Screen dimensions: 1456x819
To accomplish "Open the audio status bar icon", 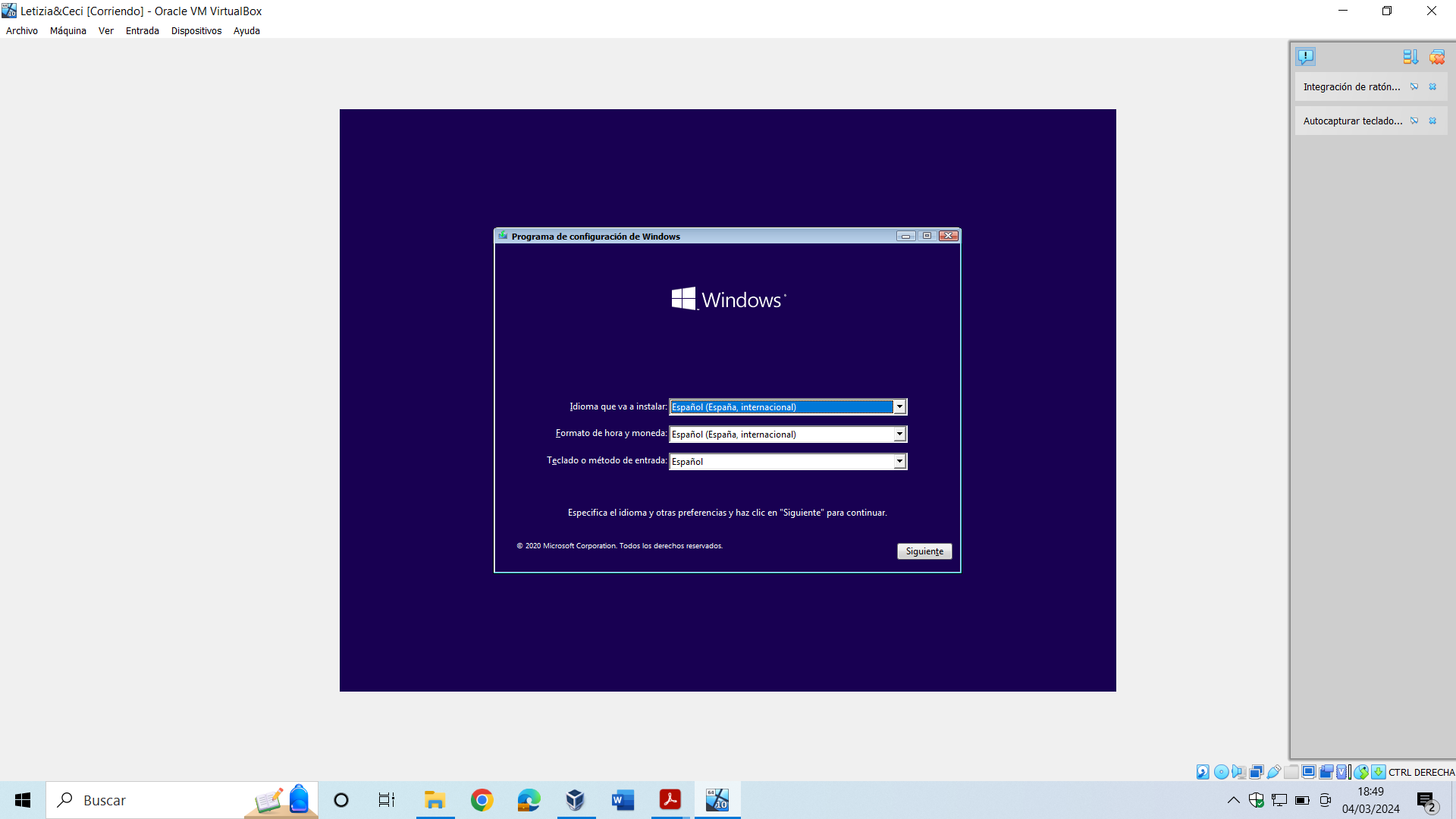I will tap(1238, 772).
